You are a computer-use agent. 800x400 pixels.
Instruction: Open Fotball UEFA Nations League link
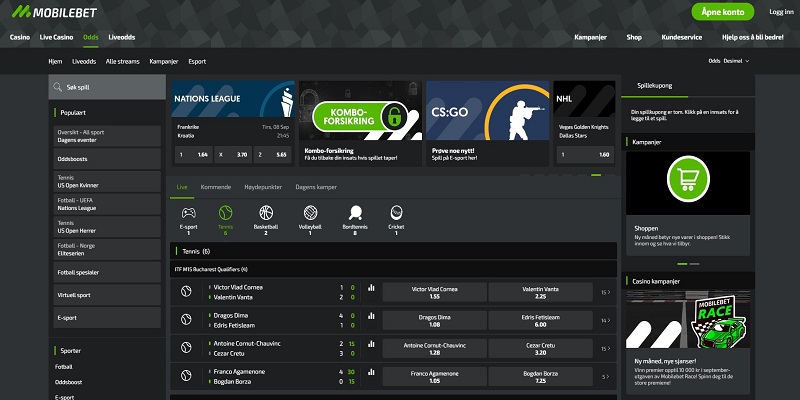(x=107, y=204)
